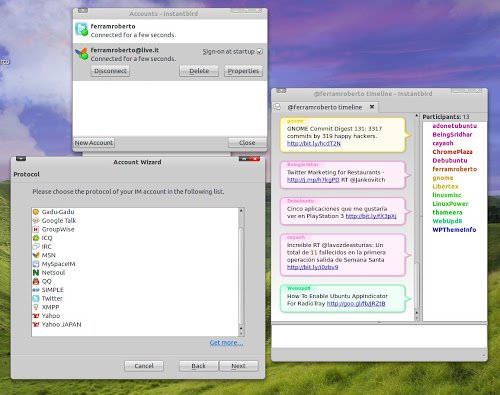Click the New Account button
Viewport: 500px width, 395px height.
[94, 143]
